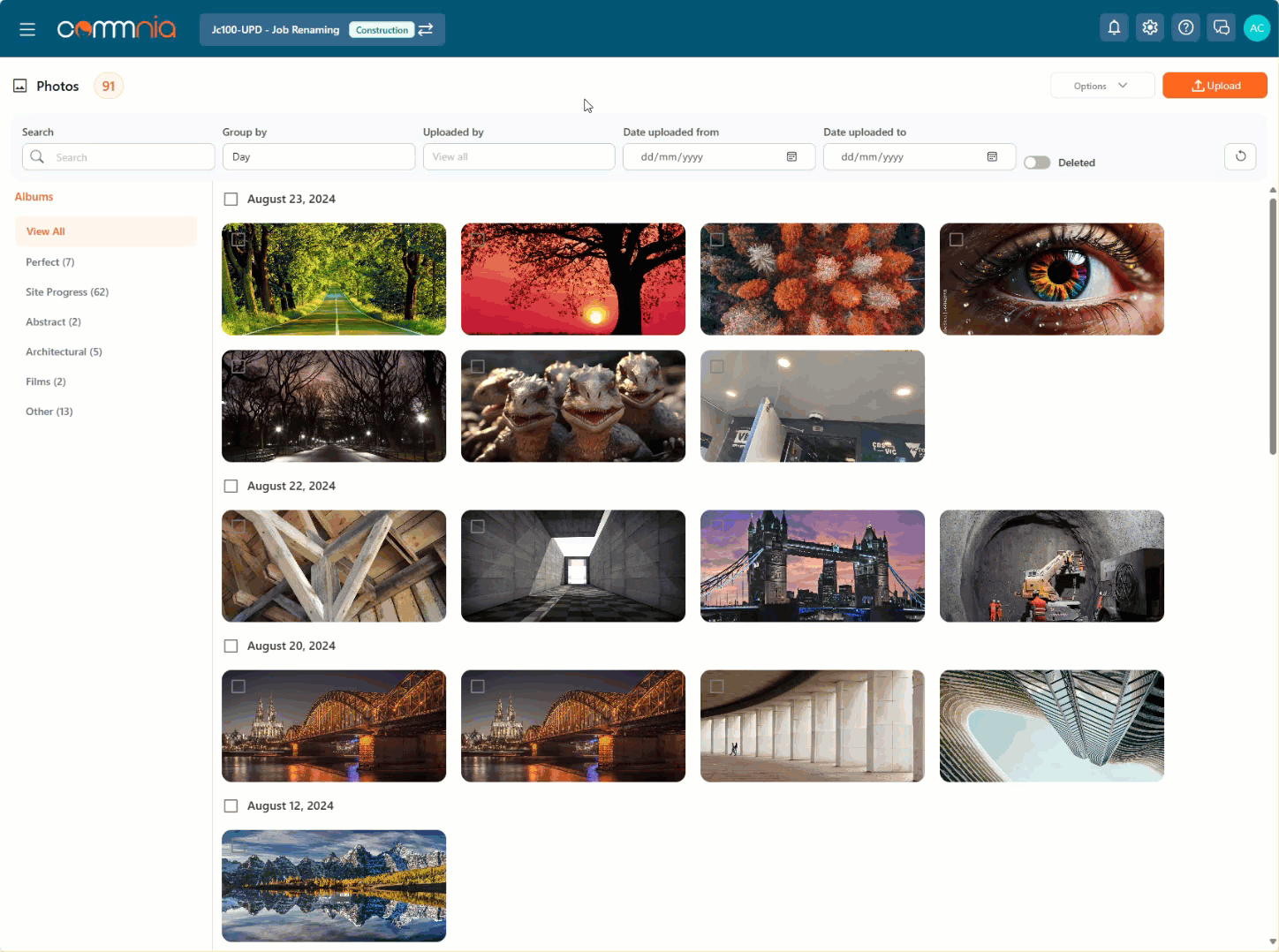Open the ceiling lights interior photo
Image resolution: width=1279 pixels, height=952 pixels.
[x=813, y=406]
